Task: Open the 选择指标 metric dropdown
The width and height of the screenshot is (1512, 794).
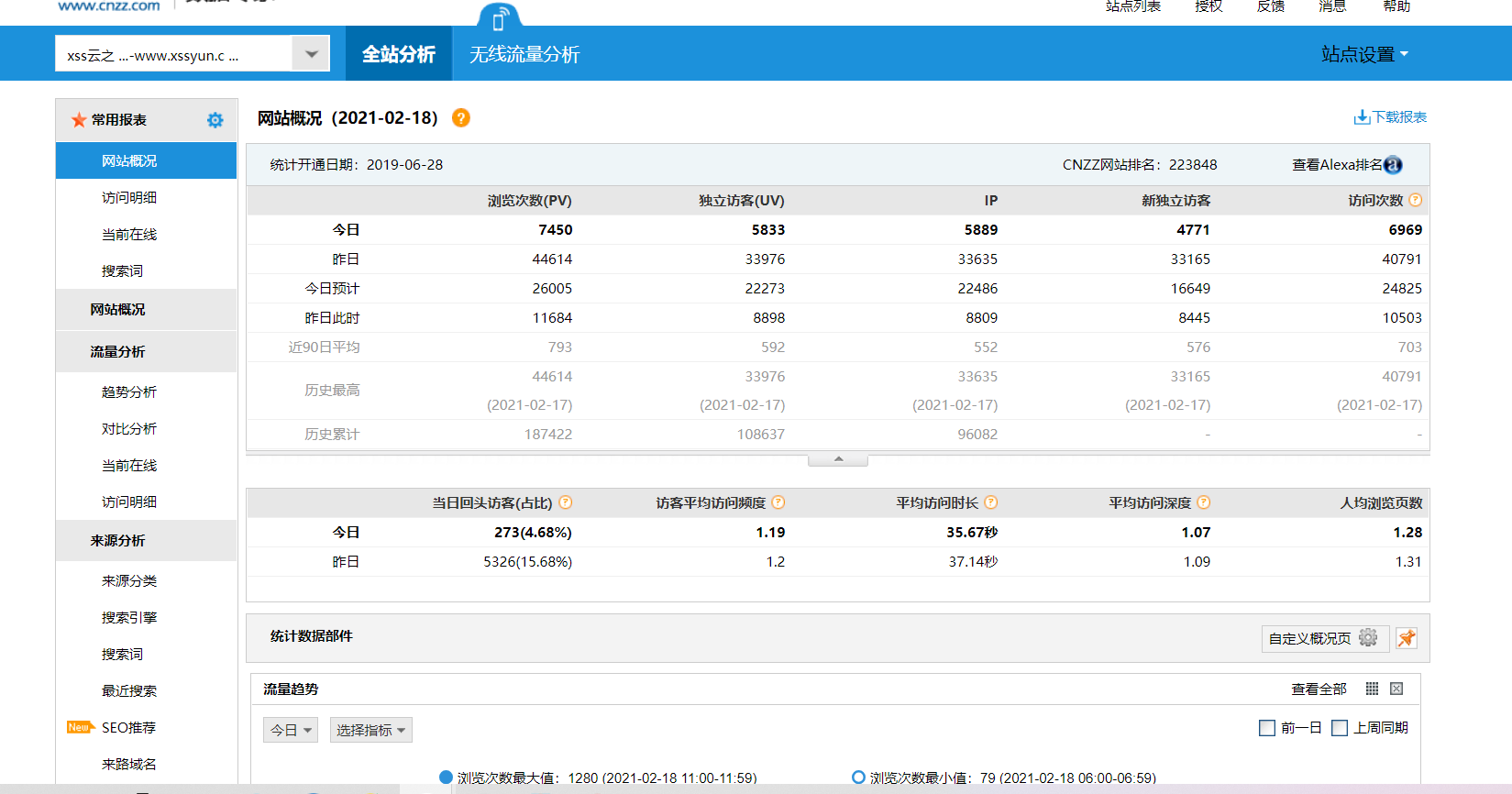Action: point(371,730)
